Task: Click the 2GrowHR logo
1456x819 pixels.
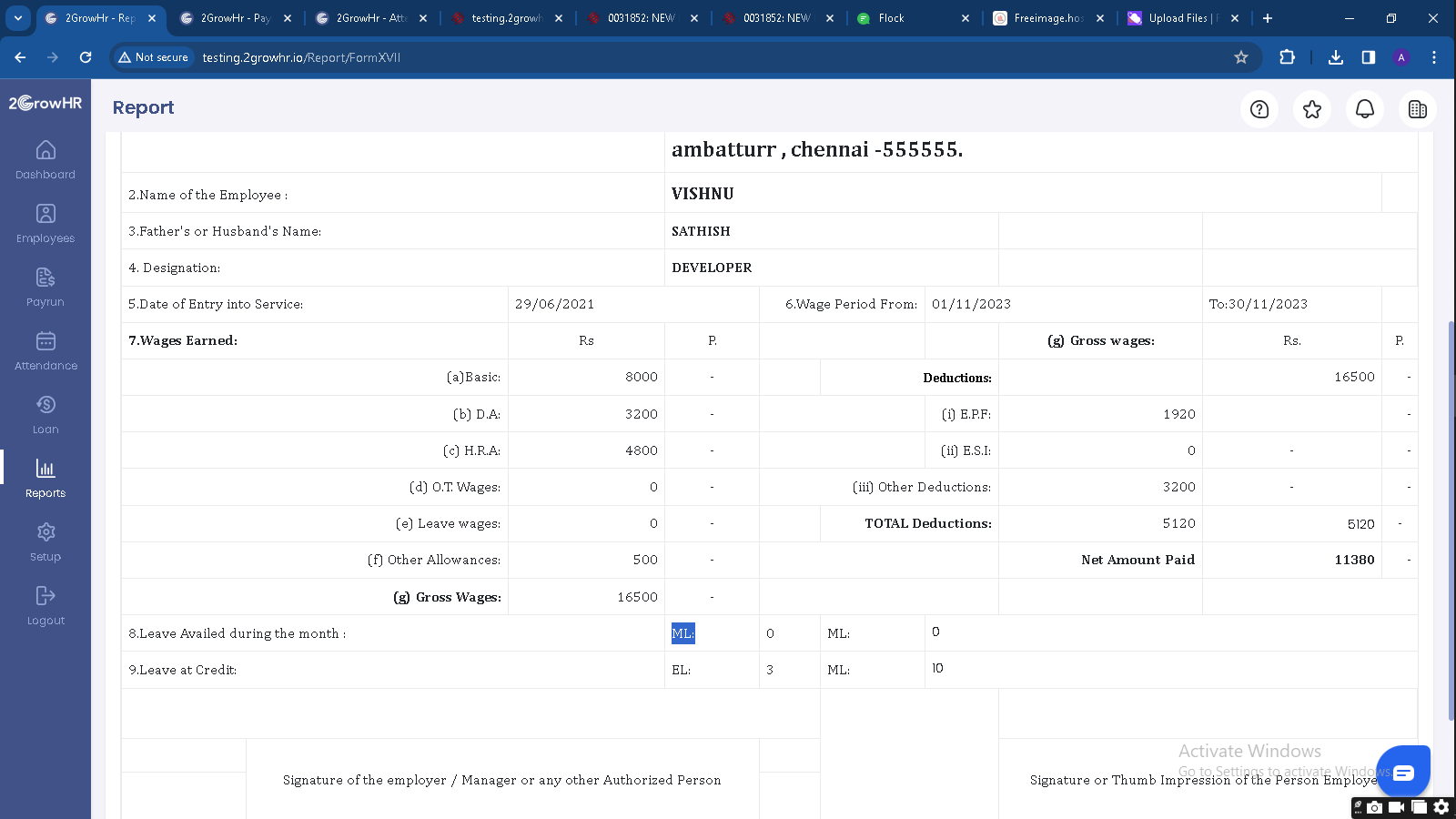Action: [45, 103]
